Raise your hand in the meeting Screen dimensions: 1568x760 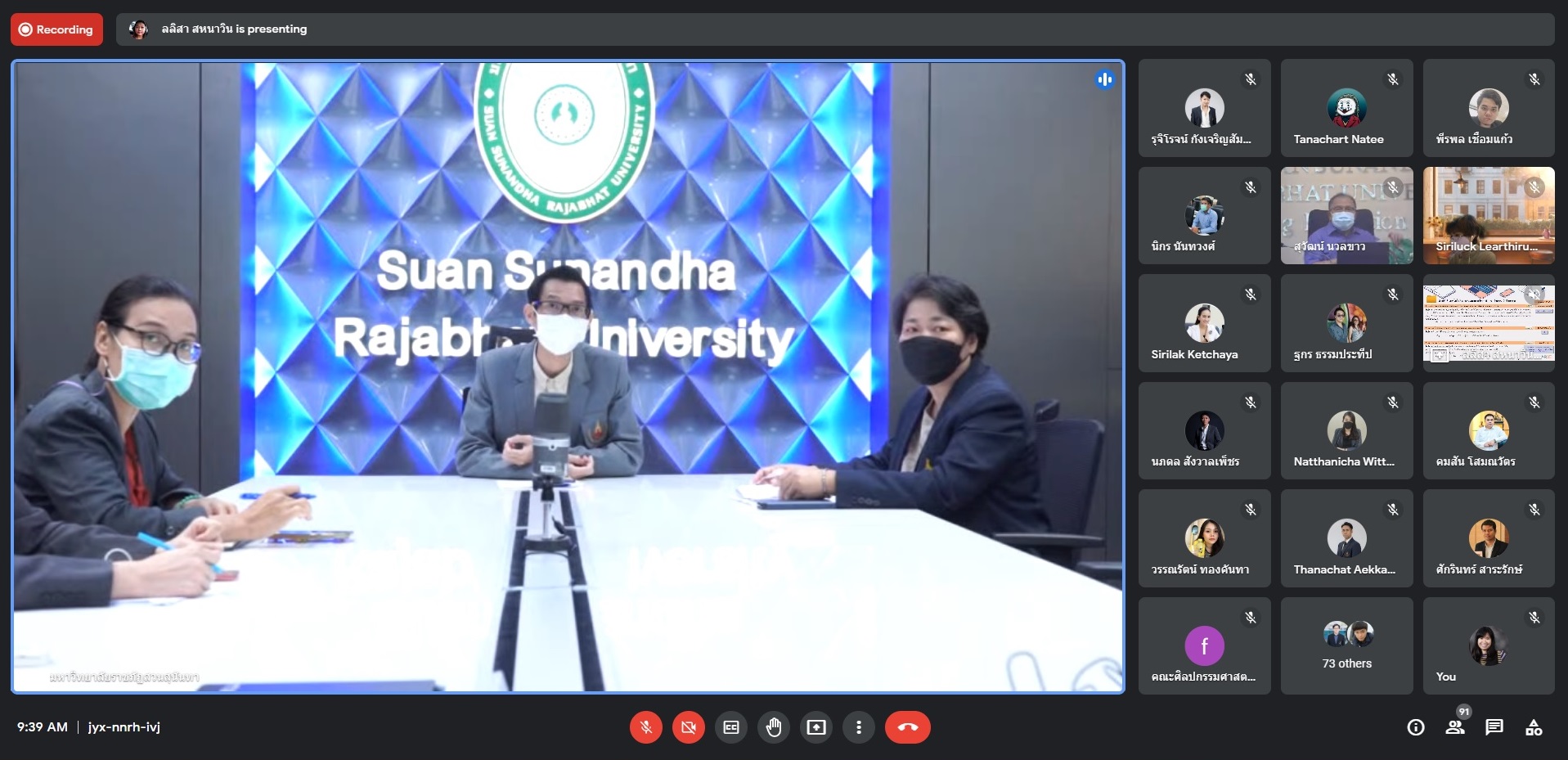pyautogui.click(x=774, y=727)
